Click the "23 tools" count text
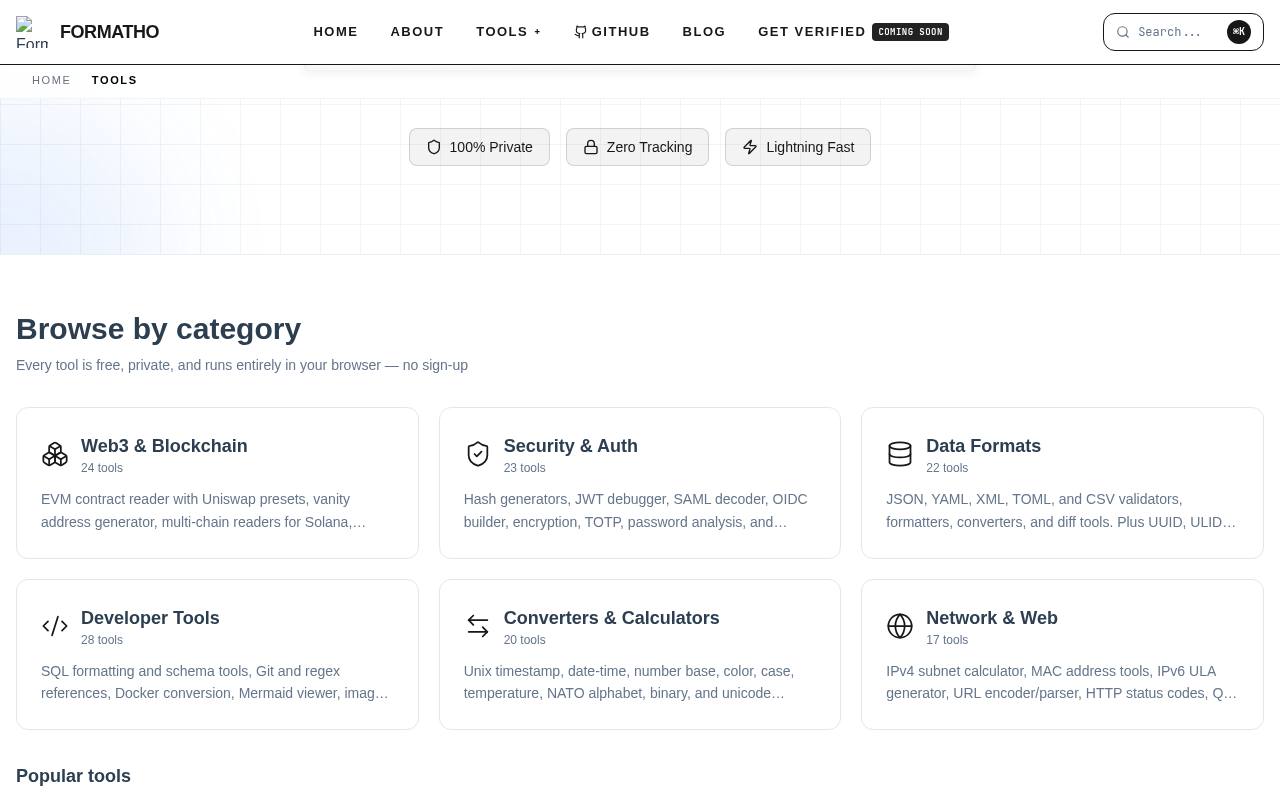The width and height of the screenshot is (1280, 800). click(x=524, y=468)
